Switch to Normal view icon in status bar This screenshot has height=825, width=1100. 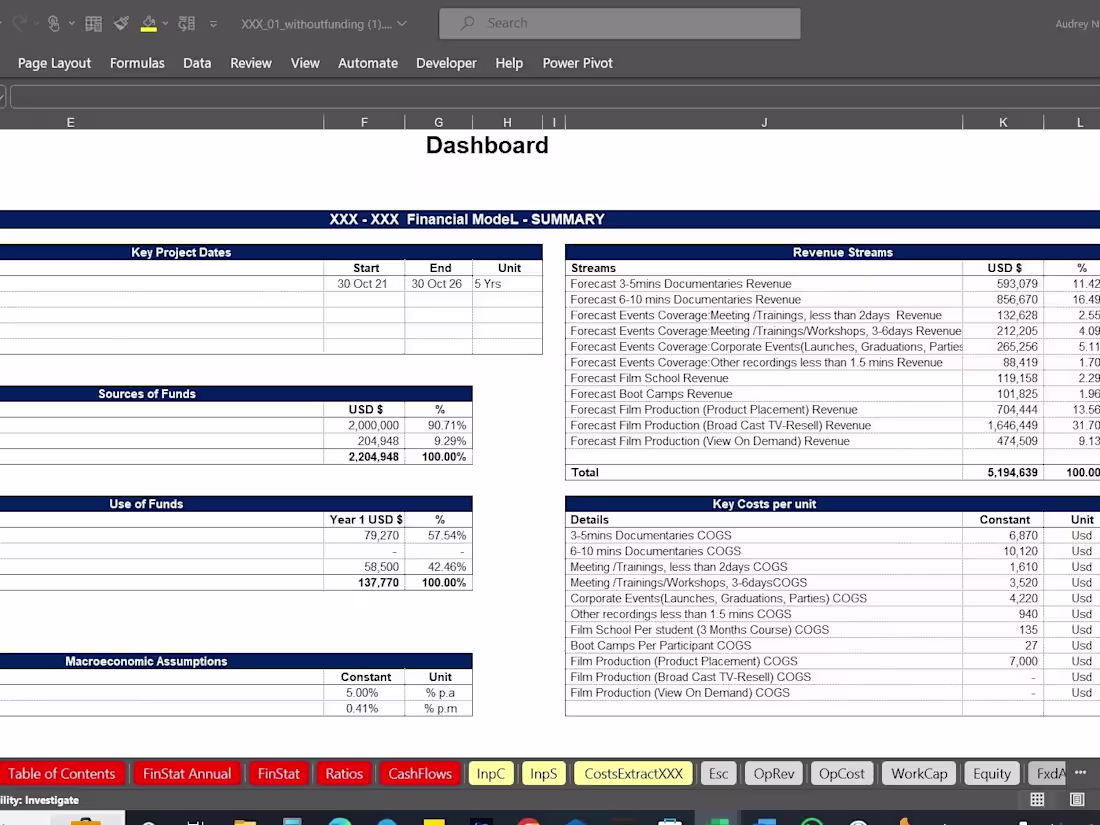[x=1037, y=800]
